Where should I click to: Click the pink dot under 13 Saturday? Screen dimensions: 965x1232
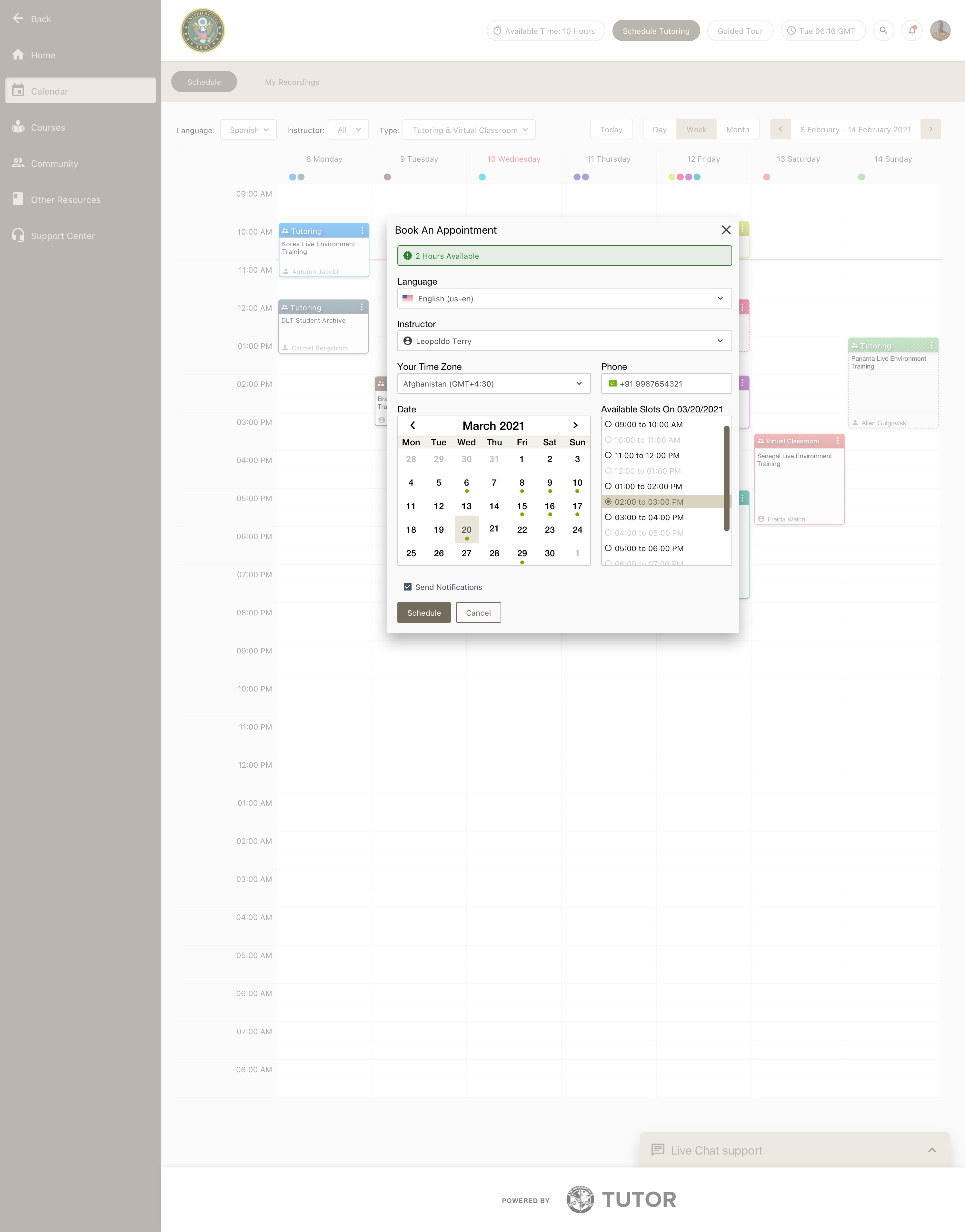(x=767, y=177)
